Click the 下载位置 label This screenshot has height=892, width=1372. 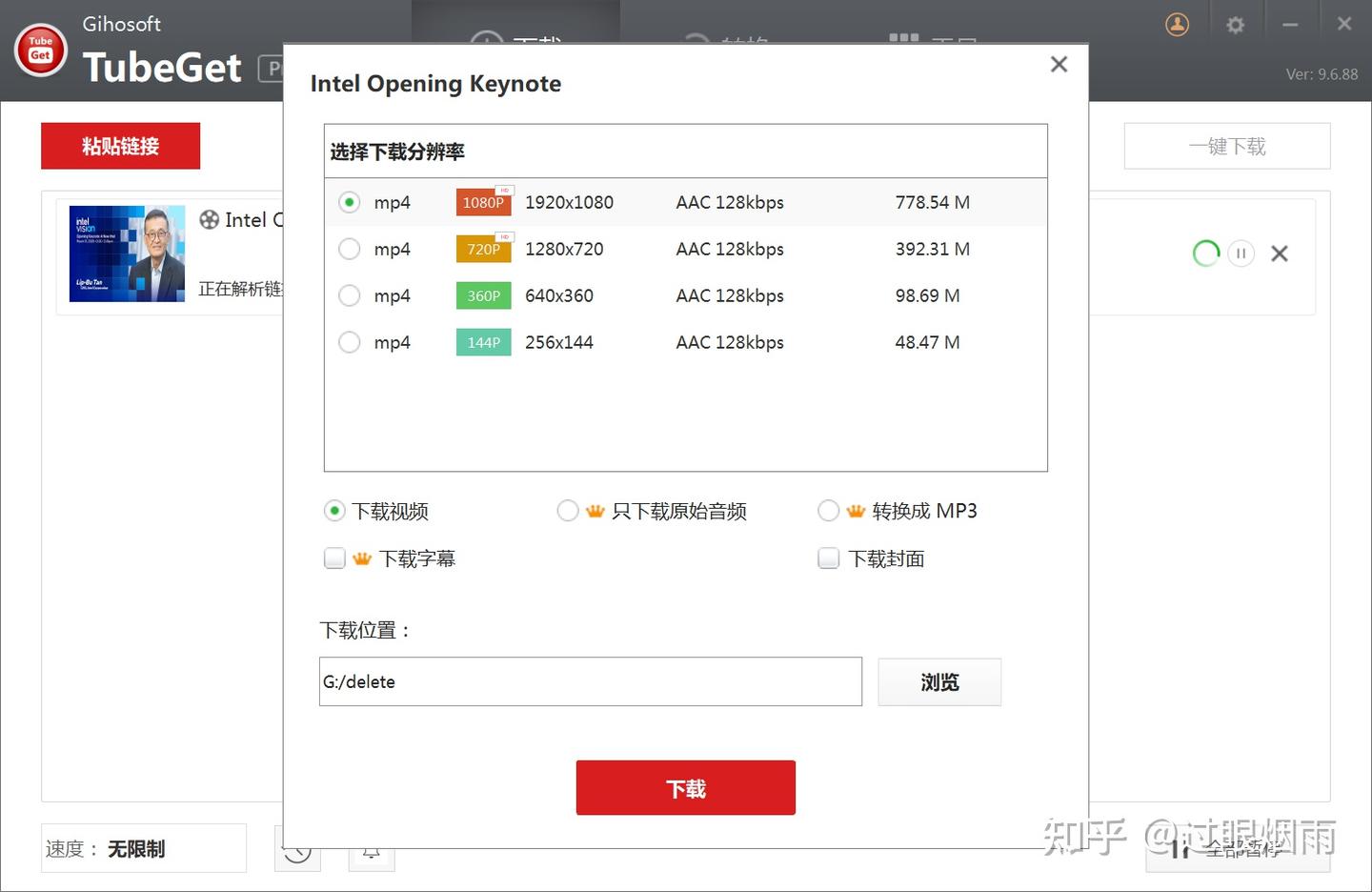pos(365,630)
